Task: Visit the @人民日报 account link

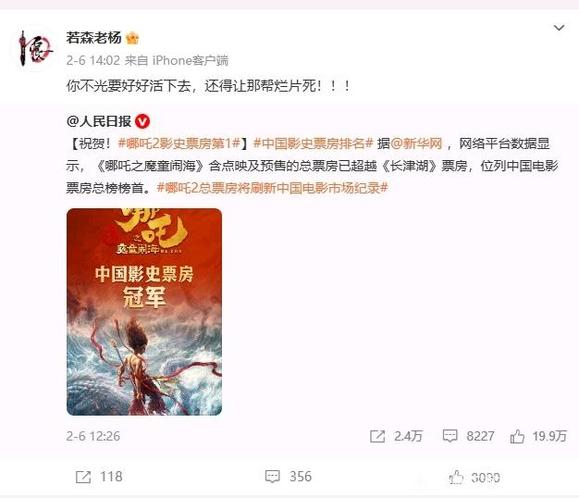Action: click(x=99, y=121)
